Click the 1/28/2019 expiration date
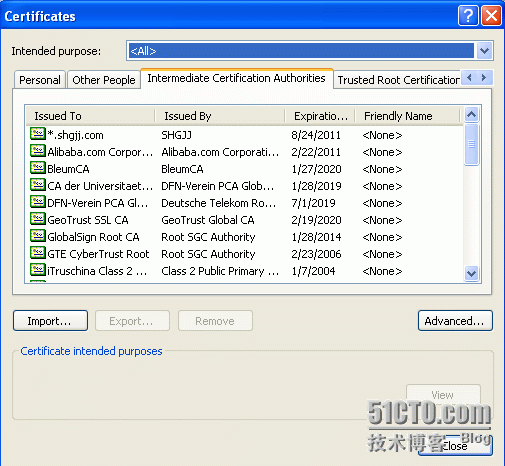Viewport: 505px width, 466px height. [316, 186]
